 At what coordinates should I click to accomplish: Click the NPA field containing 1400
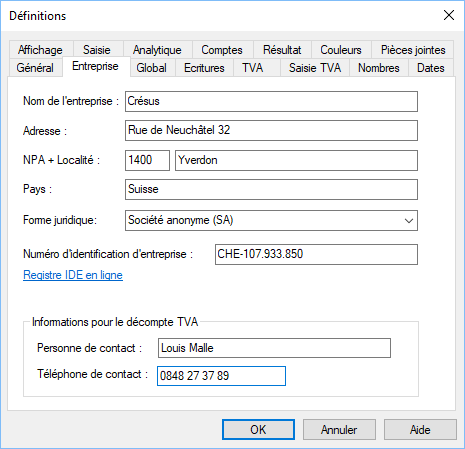click(x=147, y=160)
